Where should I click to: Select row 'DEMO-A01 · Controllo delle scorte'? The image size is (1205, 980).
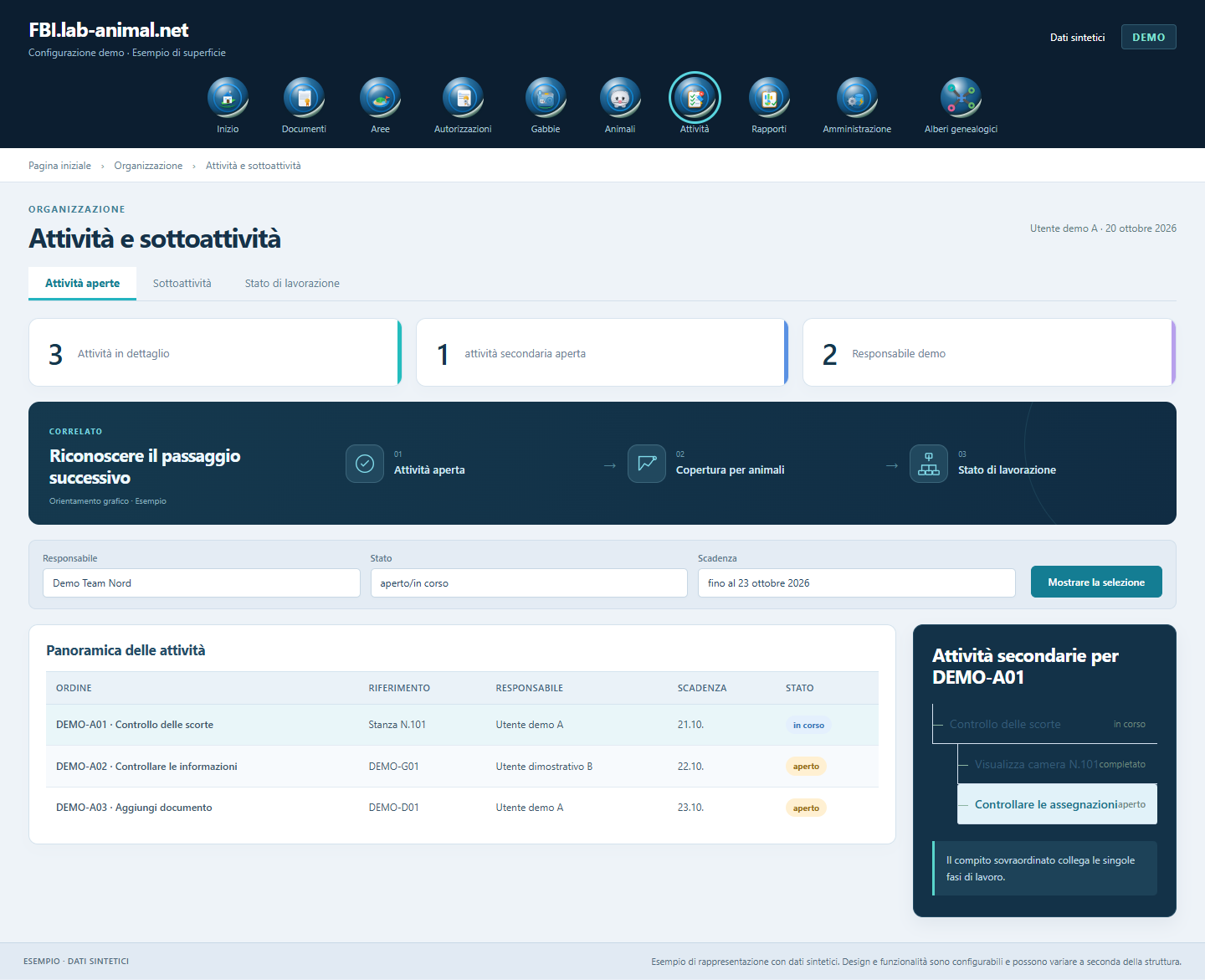tap(462, 725)
